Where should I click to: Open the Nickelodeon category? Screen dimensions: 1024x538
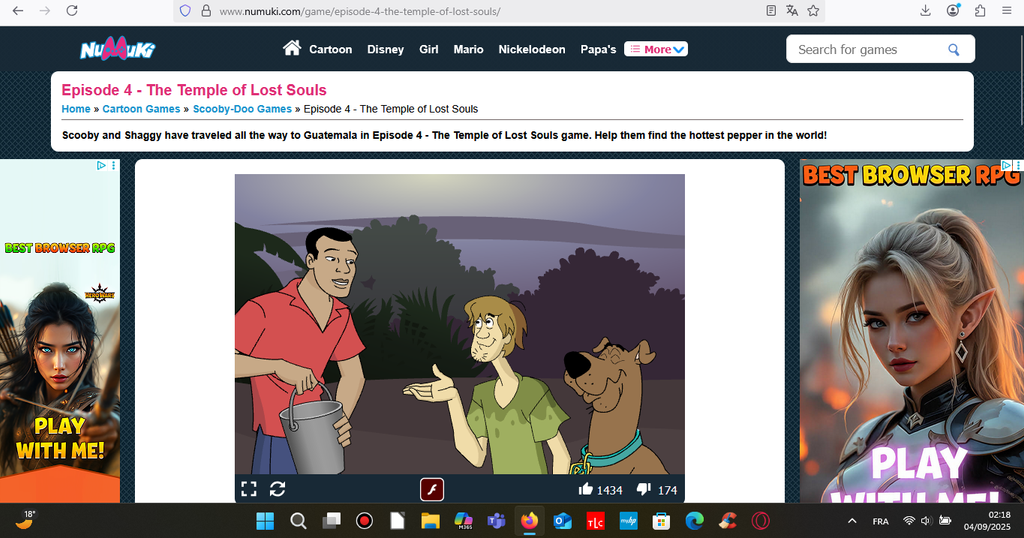point(532,50)
